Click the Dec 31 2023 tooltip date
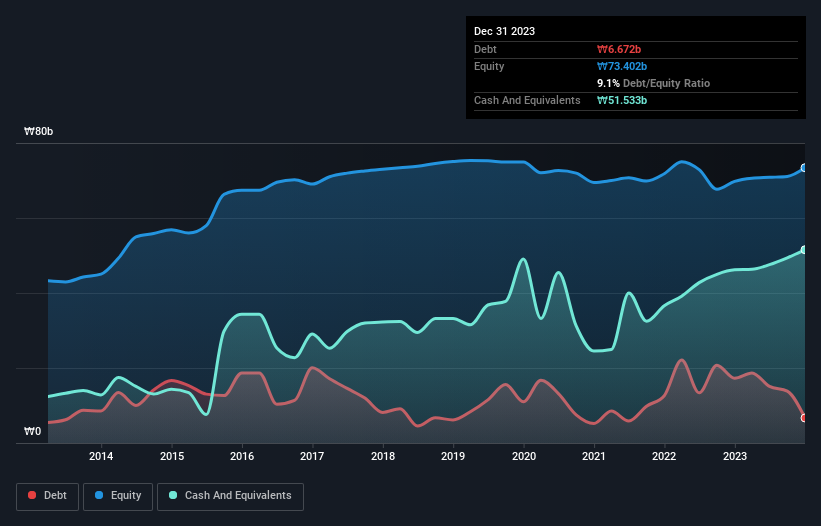Viewport: 821px width, 526px height. click(x=504, y=31)
